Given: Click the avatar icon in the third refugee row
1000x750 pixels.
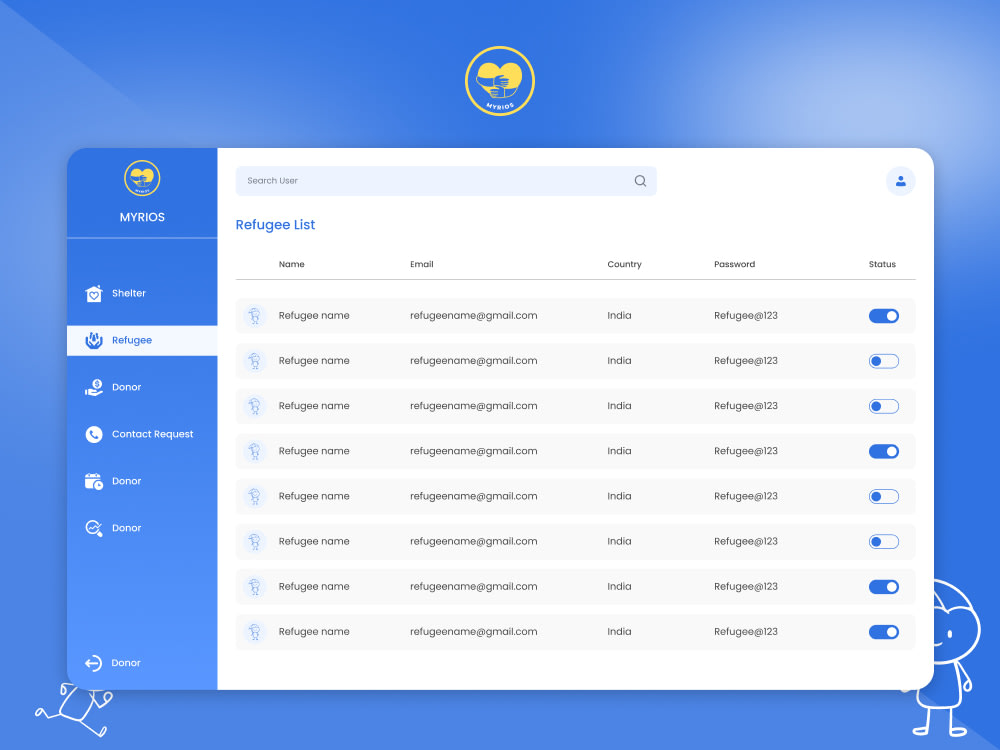Looking at the screenshot, I should coord(255,406).
